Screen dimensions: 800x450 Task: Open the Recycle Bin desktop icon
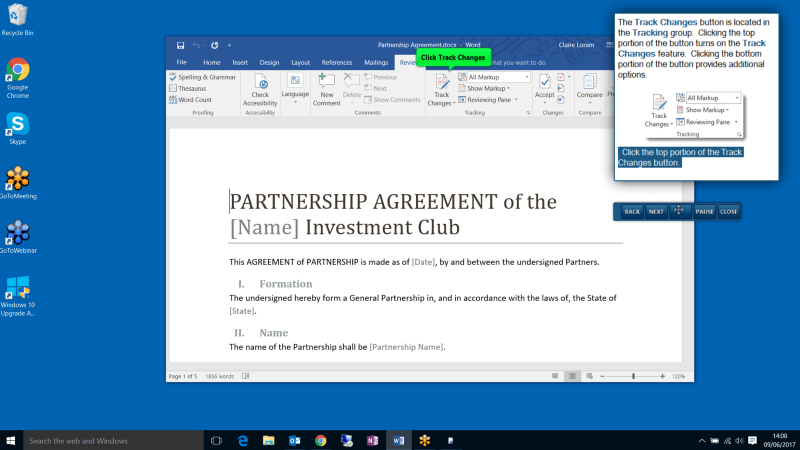pyautogui.click(x=17, y=20)
